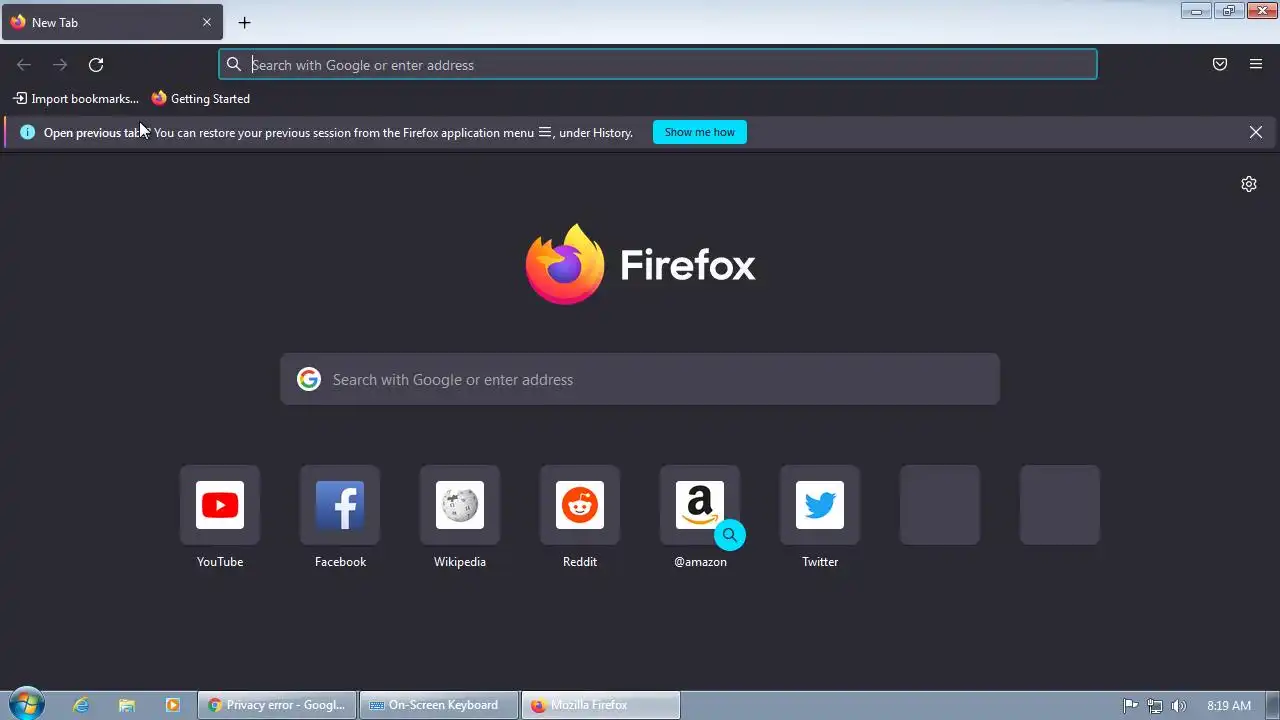Click the first empty shortcut tile
The width and height of the screenshot is (1280, 720).
click(x=940, y=505)
